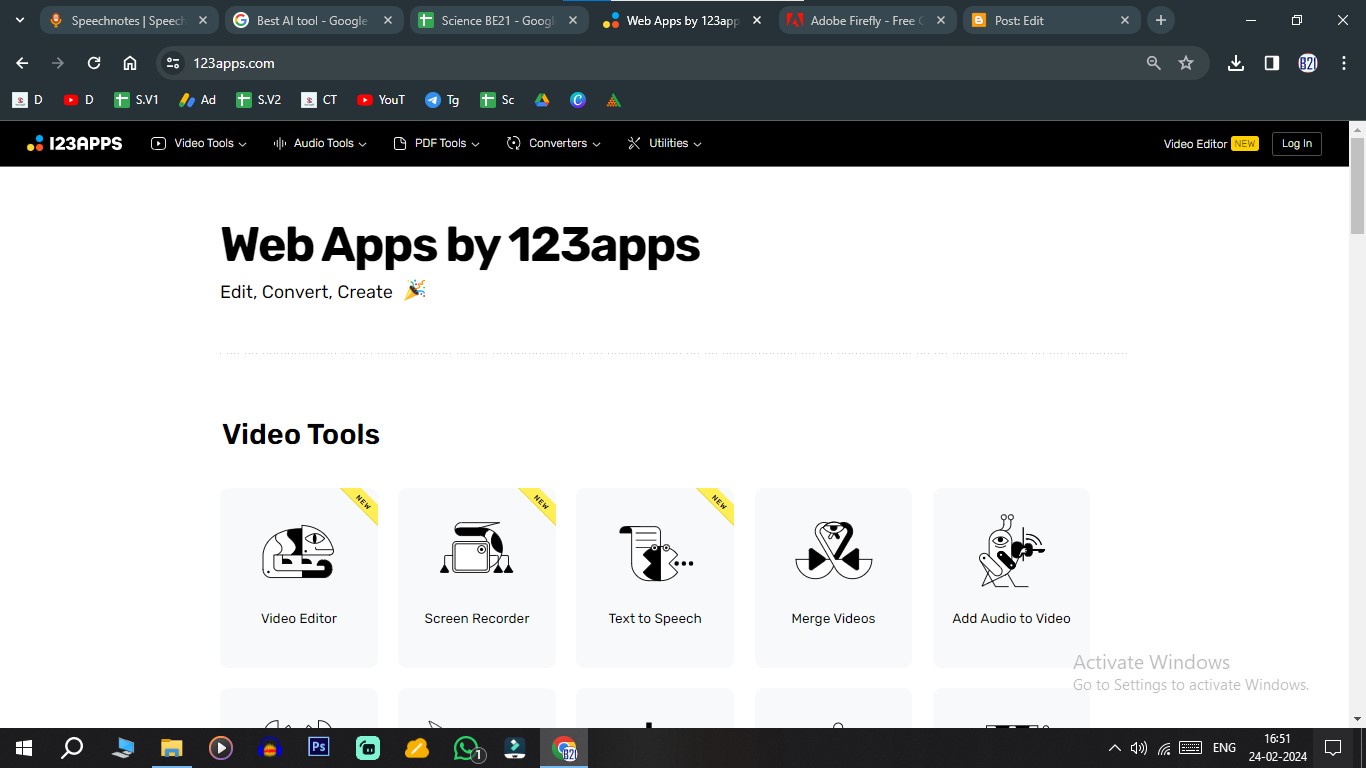Image resolution: width=1366 pixels, height=768 pixels.
Task: Open the Windows Start menu
Action: [x=24, y=748]
